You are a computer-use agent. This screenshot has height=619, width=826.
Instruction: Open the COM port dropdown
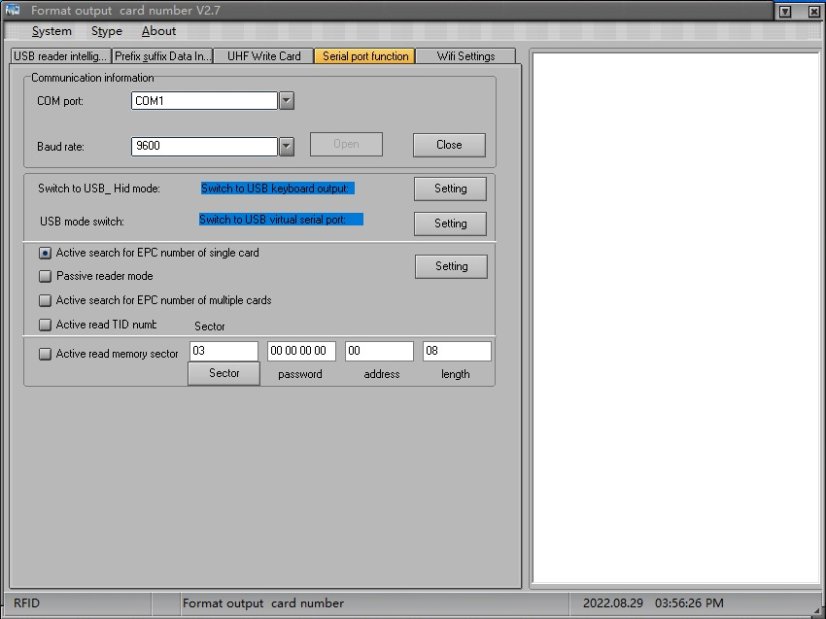click(285, 100)
